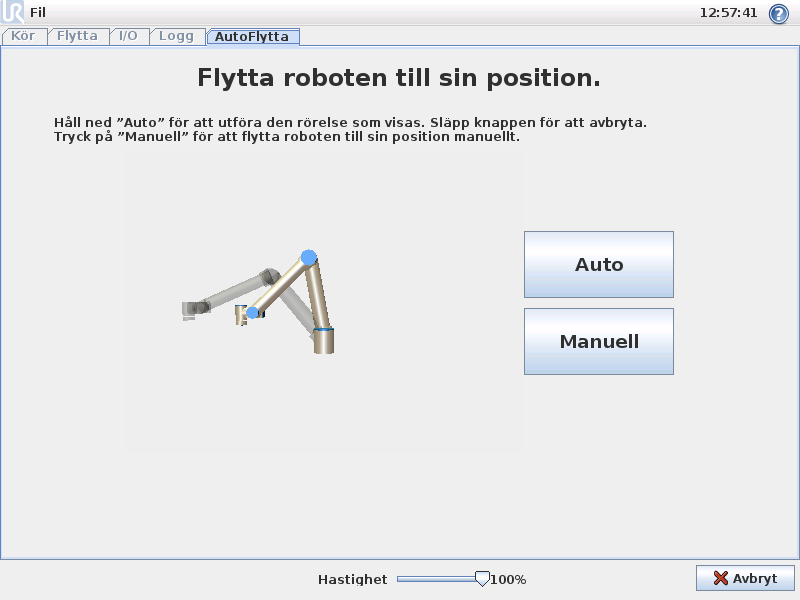
Task: Click the instruction line starting "Håll ned"
Action: click(351, 122)
